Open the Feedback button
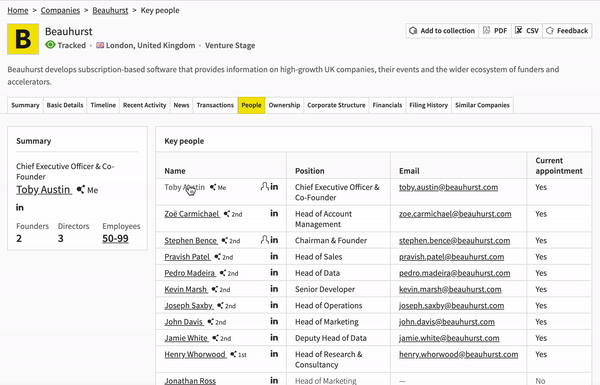 [x=567, y=31]
